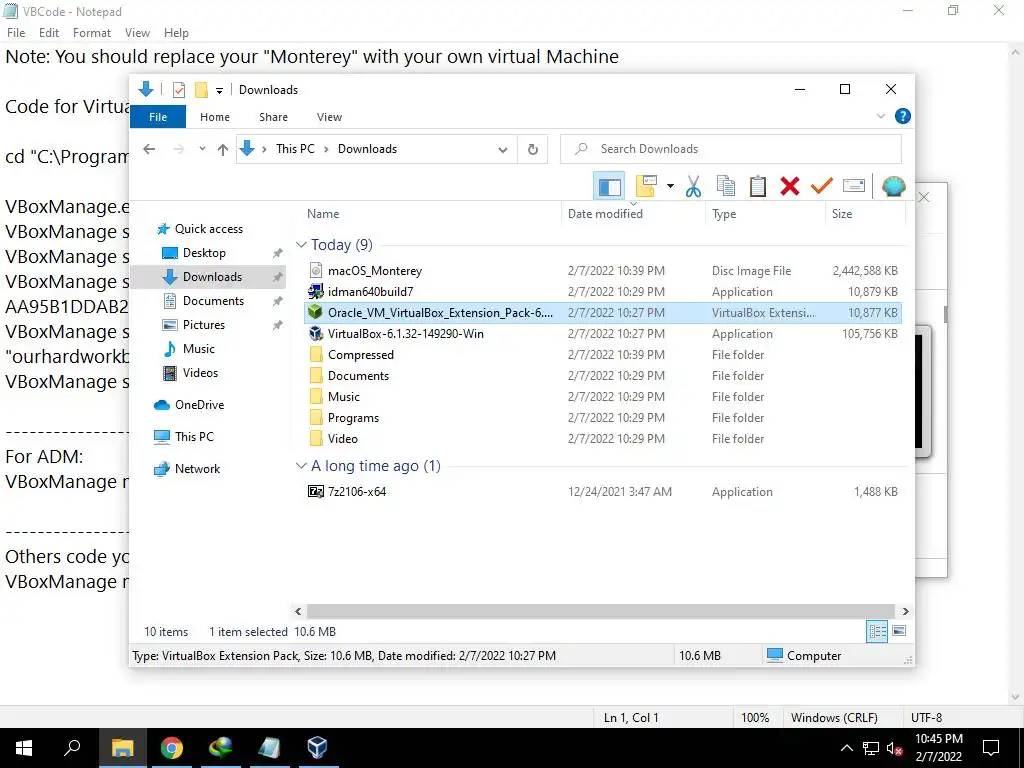Open the folder options dropdown arrow in the toolbar
This screenshot has width=1024, height=768.
pos(670,187)
